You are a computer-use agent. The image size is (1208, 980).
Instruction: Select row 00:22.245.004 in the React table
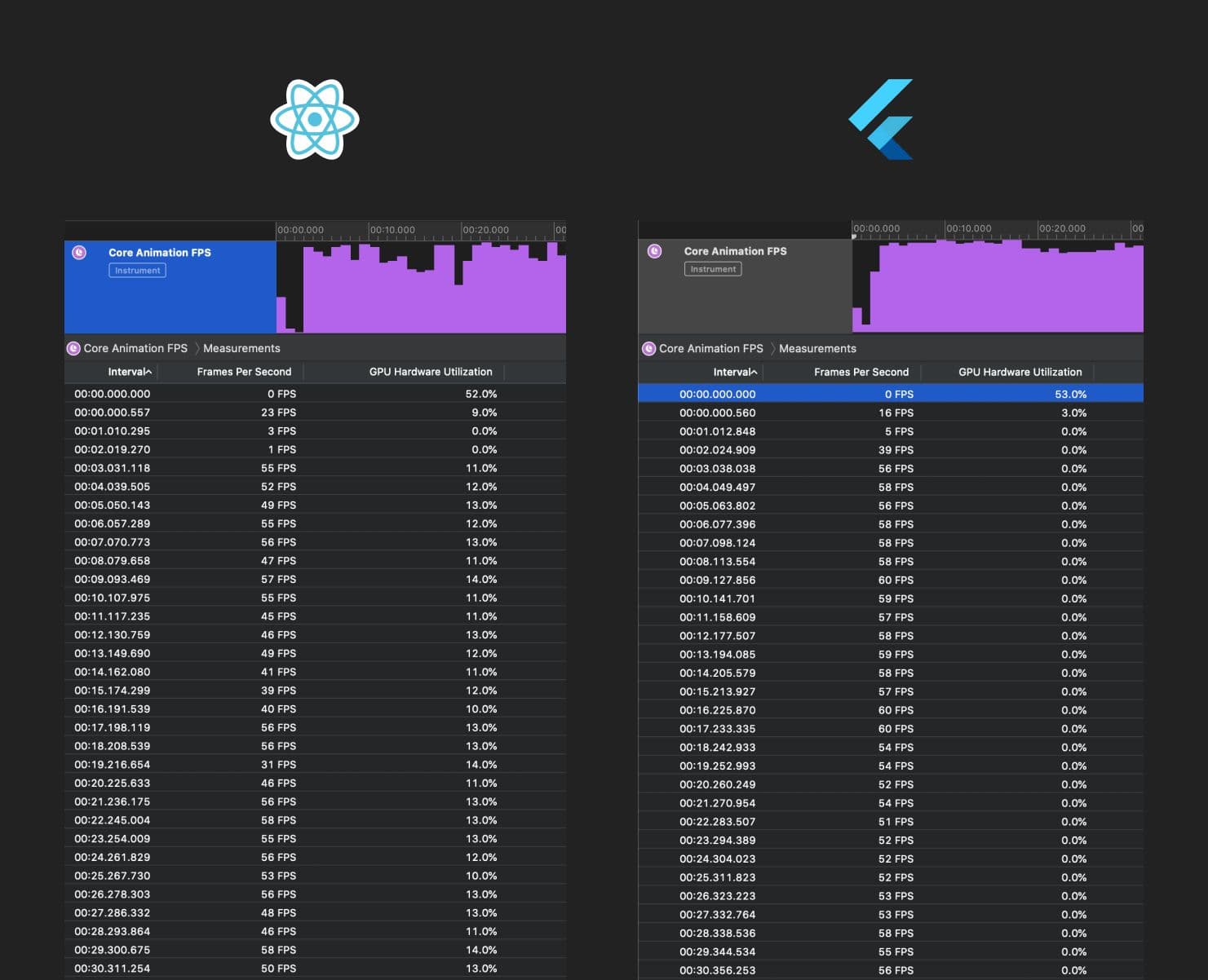point(315,820)
